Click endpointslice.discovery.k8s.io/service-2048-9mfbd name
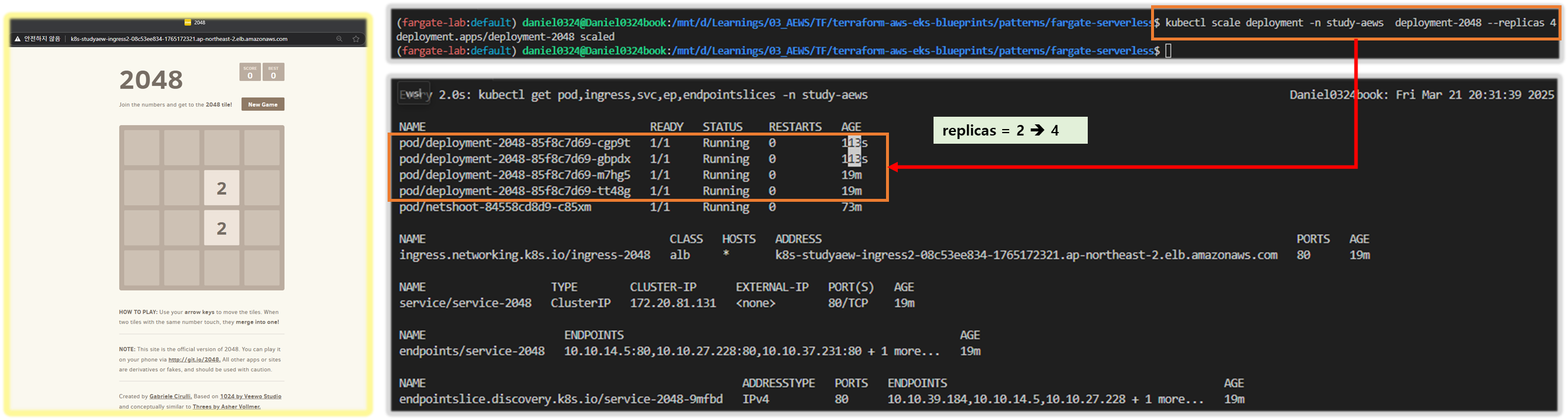Viewport: 1568px width, 420px height. [561, 399]
